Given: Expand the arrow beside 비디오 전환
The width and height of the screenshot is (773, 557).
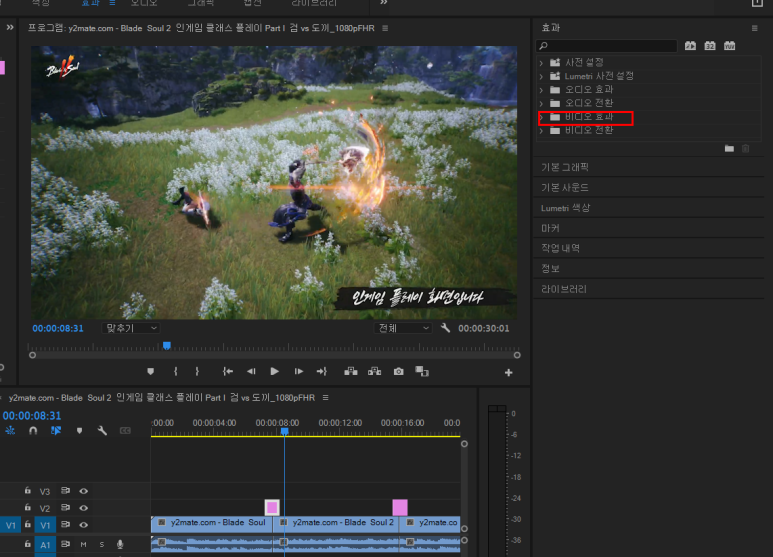Looking at the screenshot, I should (541, 131).
